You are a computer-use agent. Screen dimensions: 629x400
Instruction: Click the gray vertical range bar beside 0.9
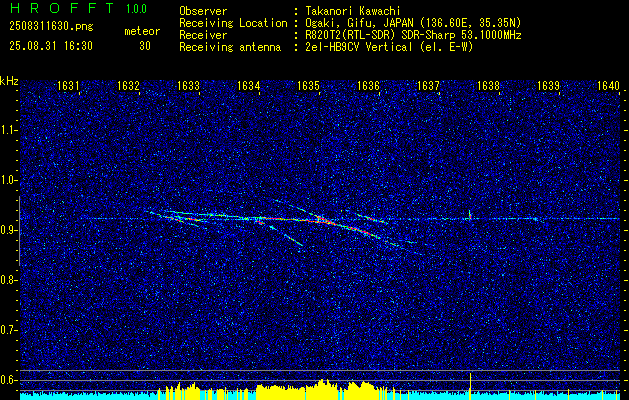(19, 231)
